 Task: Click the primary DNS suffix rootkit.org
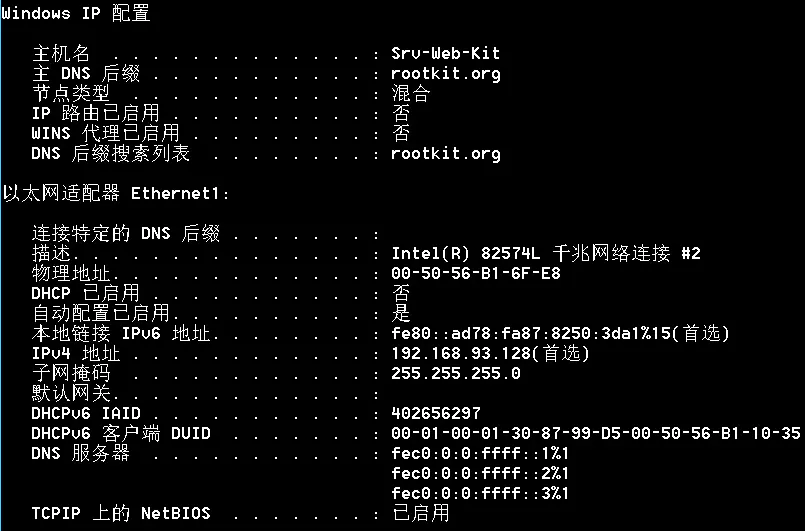coord(445,73)
